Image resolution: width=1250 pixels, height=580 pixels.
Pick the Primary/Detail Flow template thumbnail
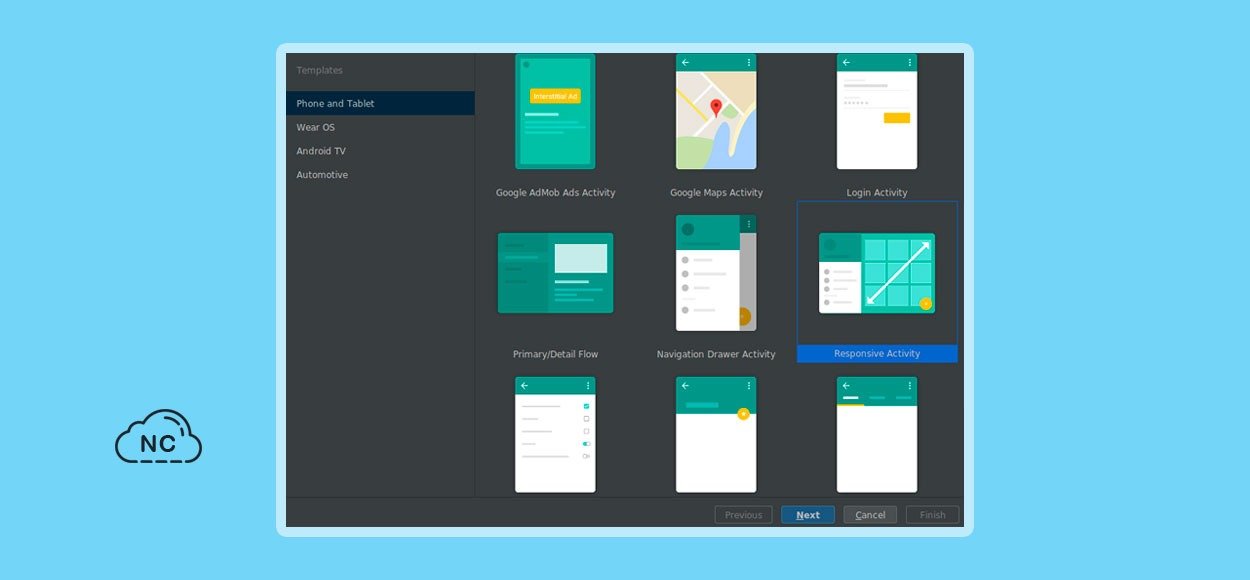[555, 273]
